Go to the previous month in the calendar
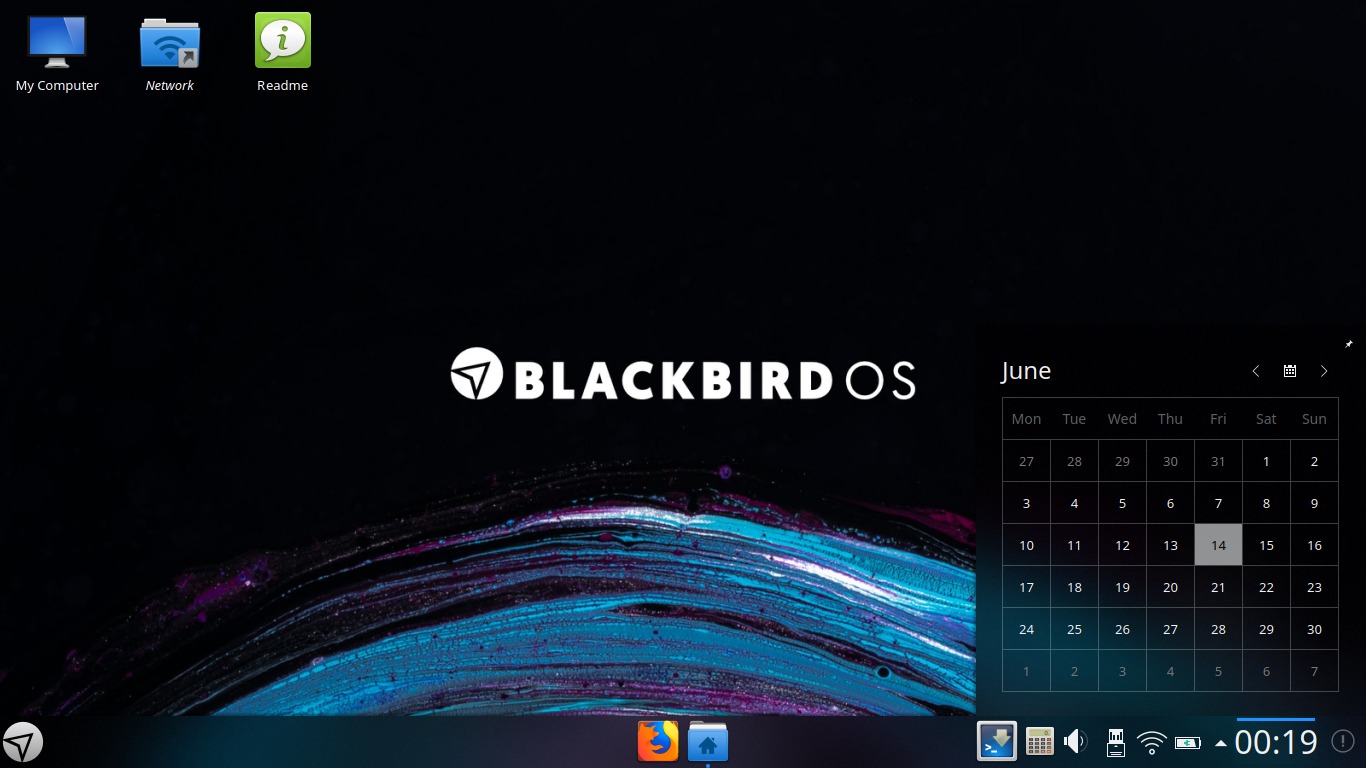Screen dimensions: 1366x768 [1256, 371]
